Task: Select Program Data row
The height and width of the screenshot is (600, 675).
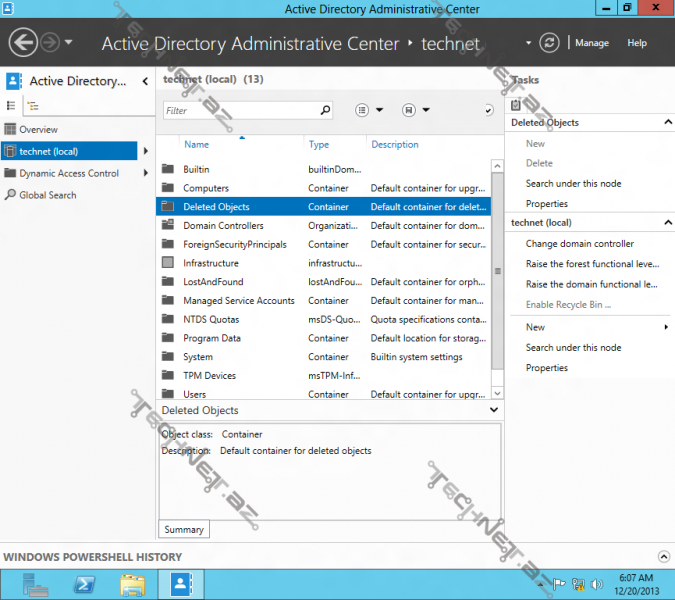Action: [x=323, y=338]
